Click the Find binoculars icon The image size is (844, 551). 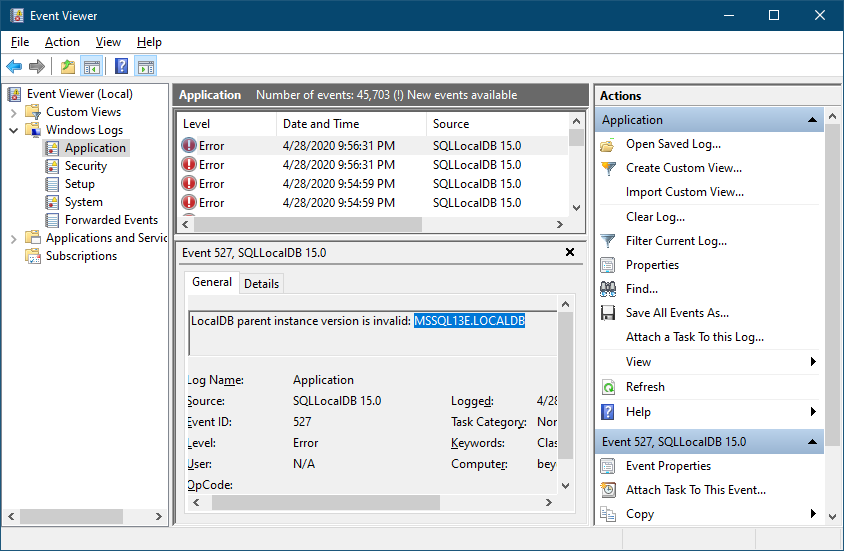[x=608, y=289]
